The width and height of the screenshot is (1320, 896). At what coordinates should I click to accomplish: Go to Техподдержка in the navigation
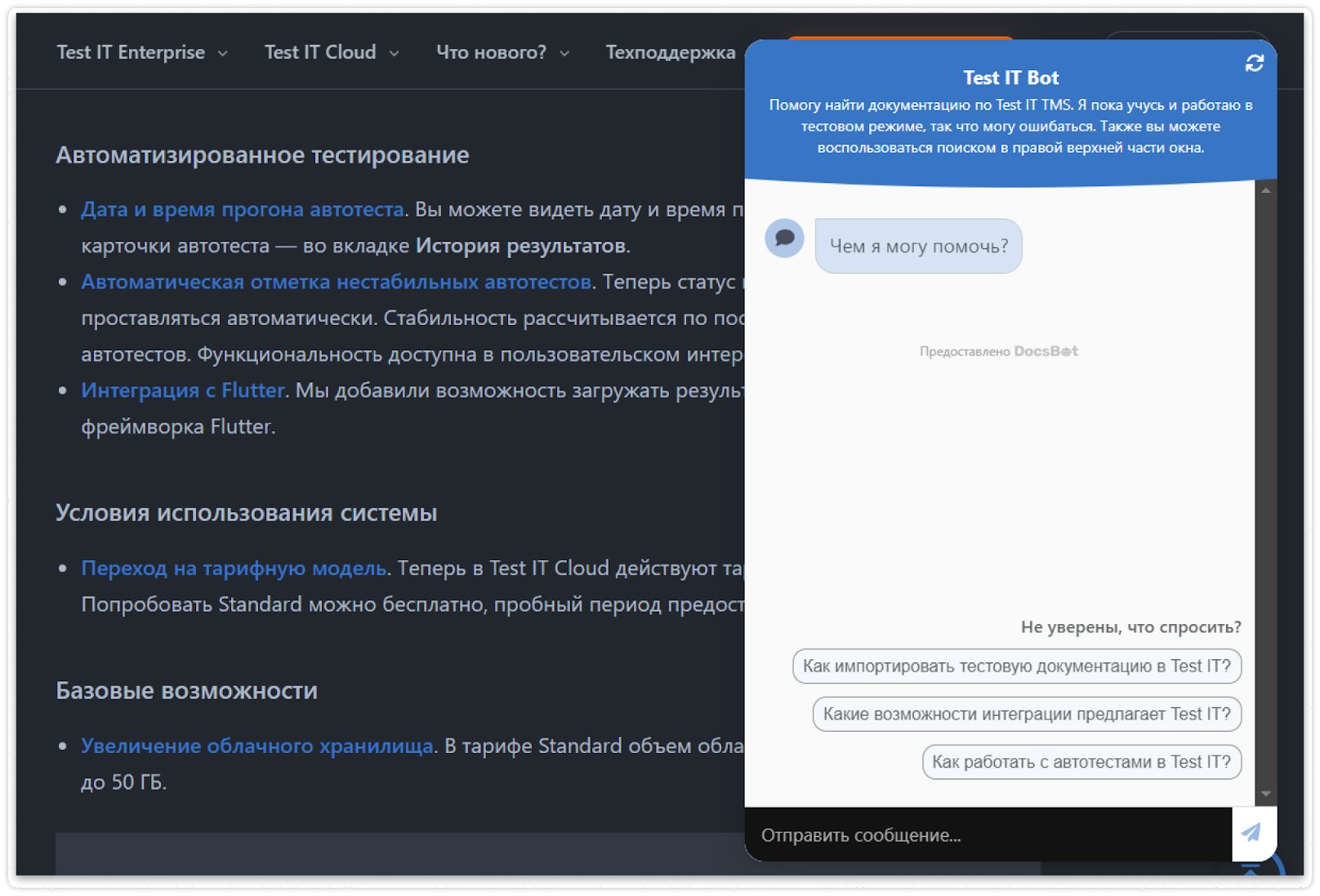[x=670, y=52]
